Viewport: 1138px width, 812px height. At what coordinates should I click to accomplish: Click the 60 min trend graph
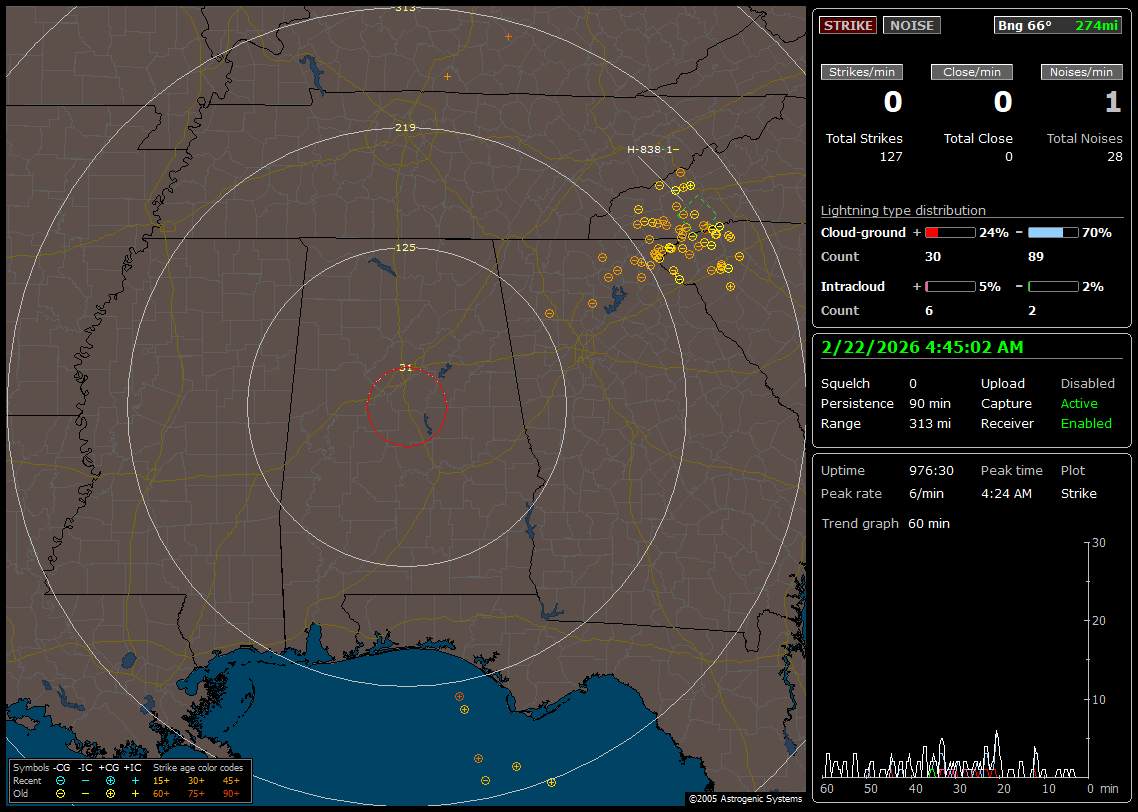pos(955,660)
